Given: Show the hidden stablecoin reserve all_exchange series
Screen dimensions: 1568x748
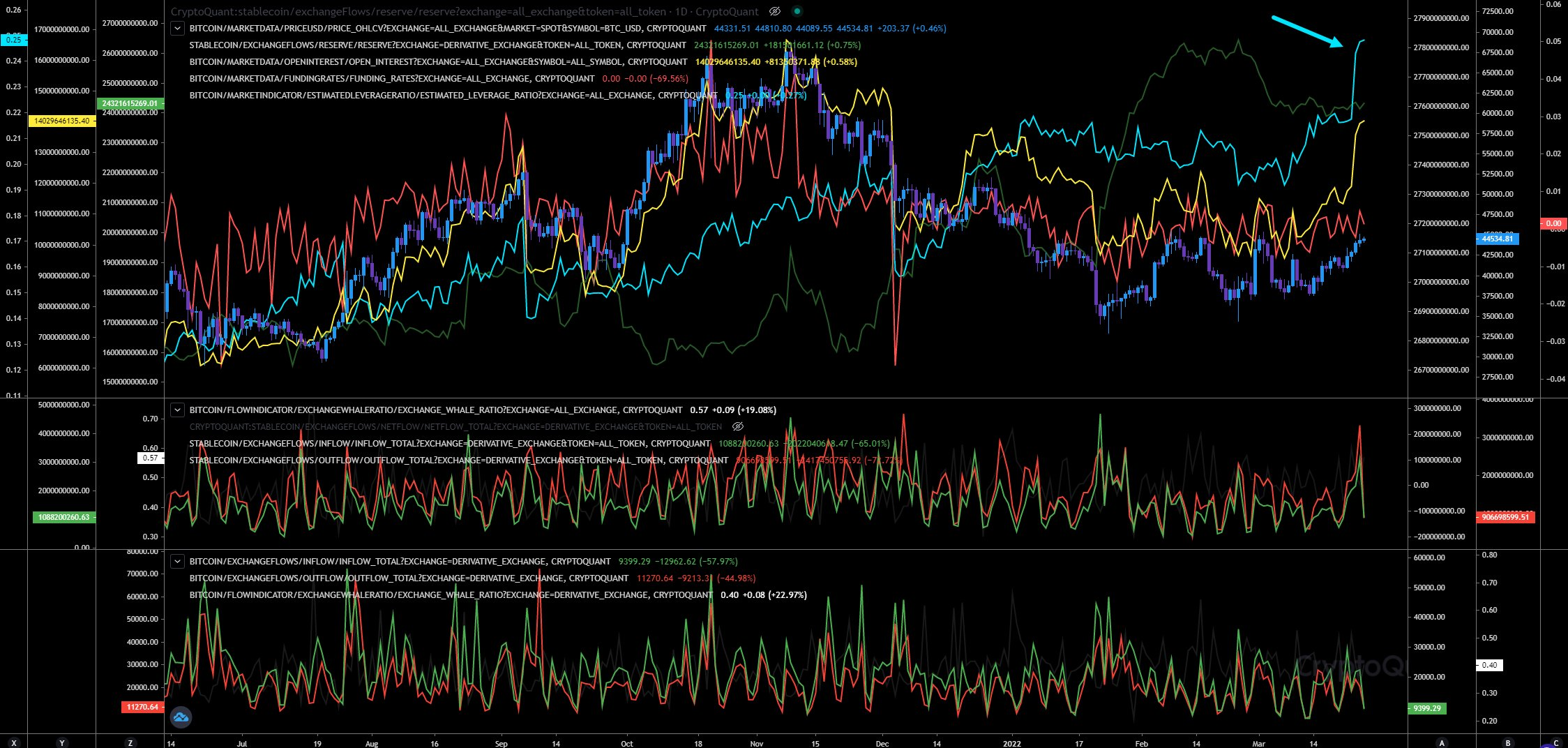Looking at the screenshot, I should [x=774, y=11].
